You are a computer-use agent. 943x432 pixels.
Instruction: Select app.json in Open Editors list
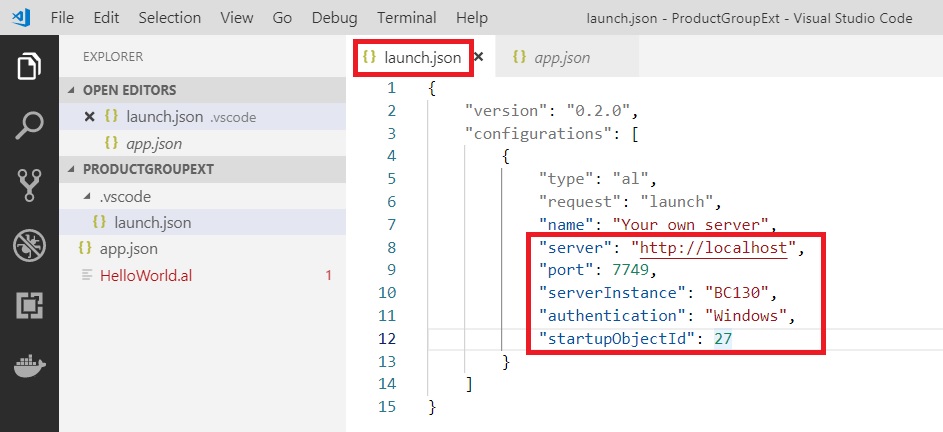[x=153, y=143]
